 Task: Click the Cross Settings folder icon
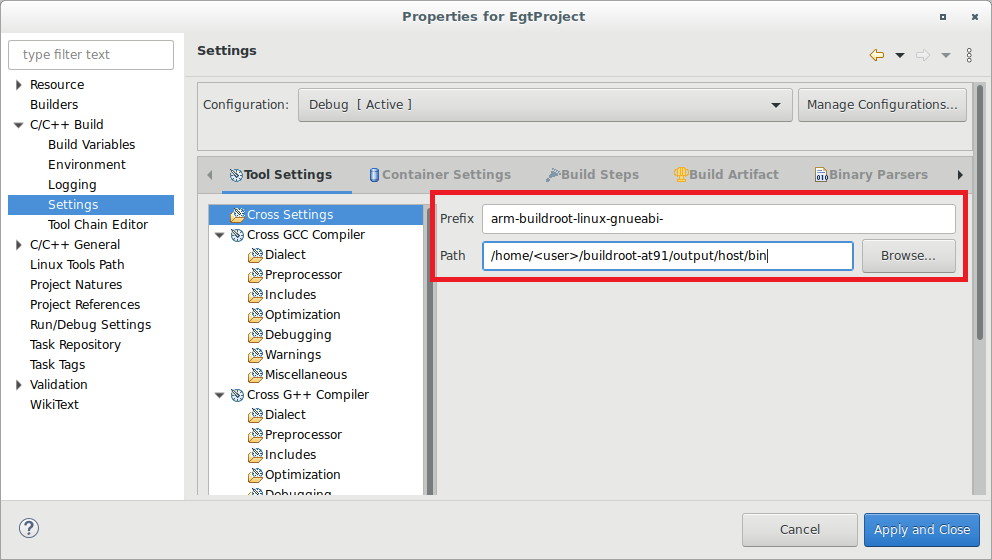click(x=237, y=215)
